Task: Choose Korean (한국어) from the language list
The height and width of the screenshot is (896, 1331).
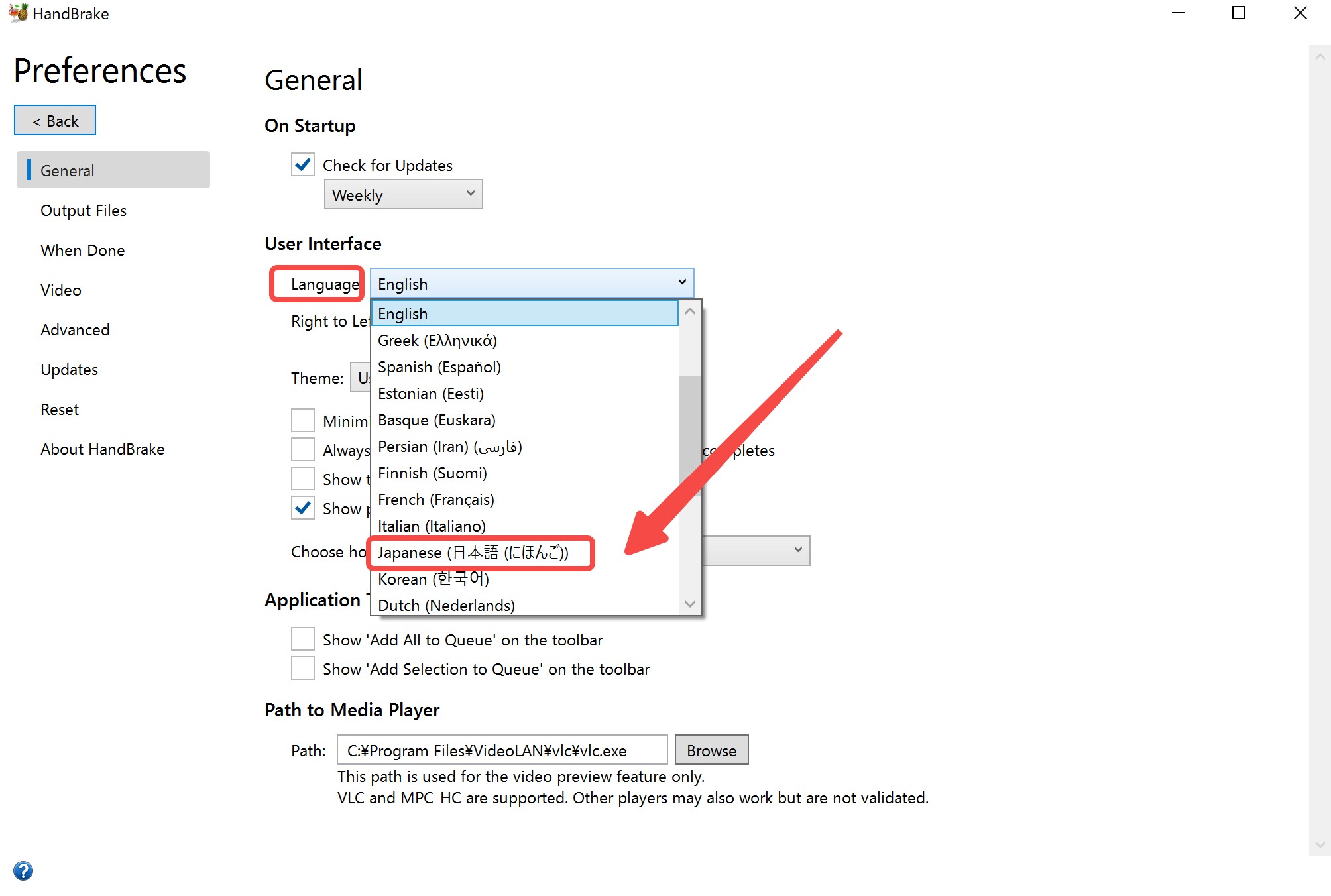Action: click(x=524, y=579)
